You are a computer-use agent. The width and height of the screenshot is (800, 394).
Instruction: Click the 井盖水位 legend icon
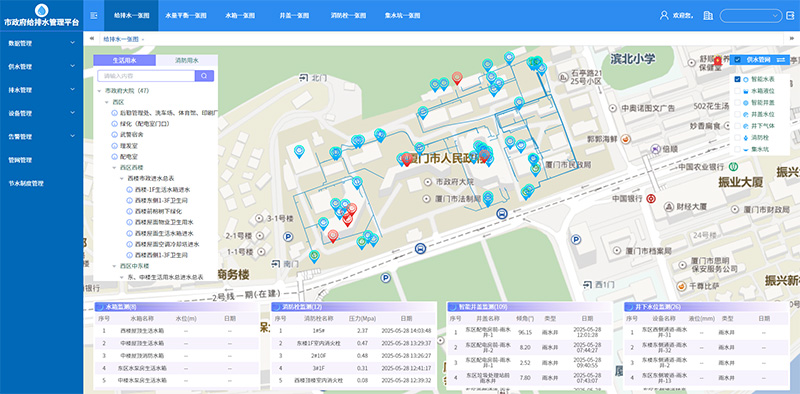[x=745, y=114]
